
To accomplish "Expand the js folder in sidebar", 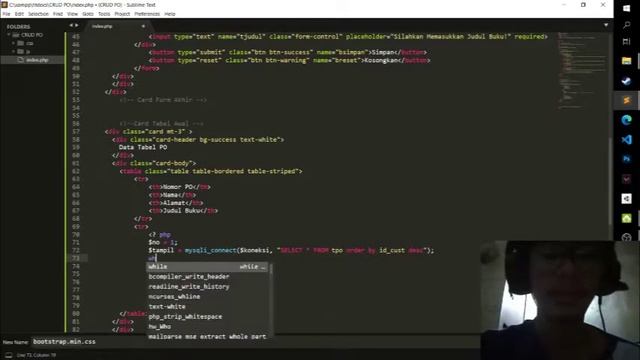I will click(13, 51).
